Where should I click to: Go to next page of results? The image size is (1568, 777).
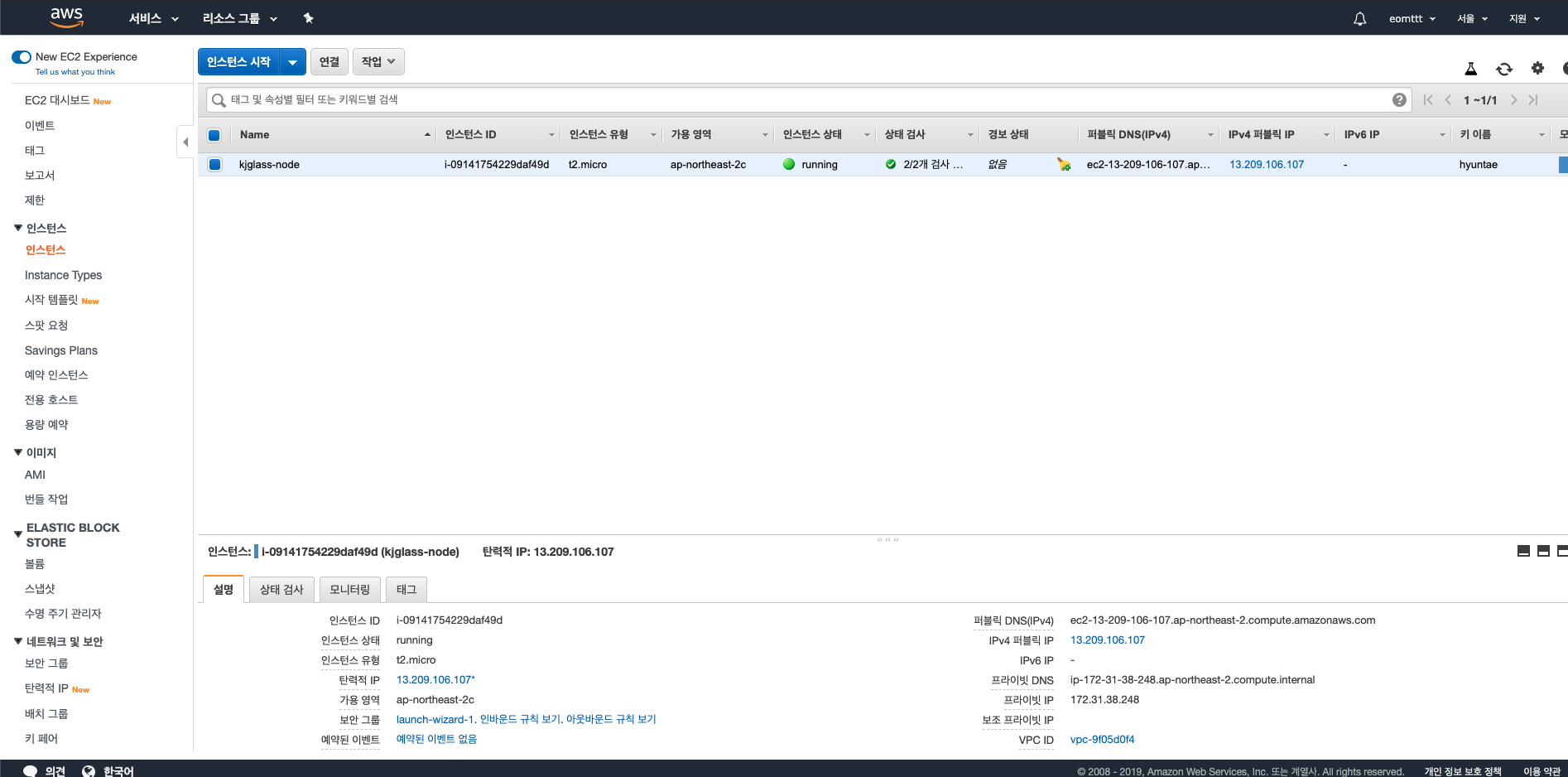[x=1513, y=100]
